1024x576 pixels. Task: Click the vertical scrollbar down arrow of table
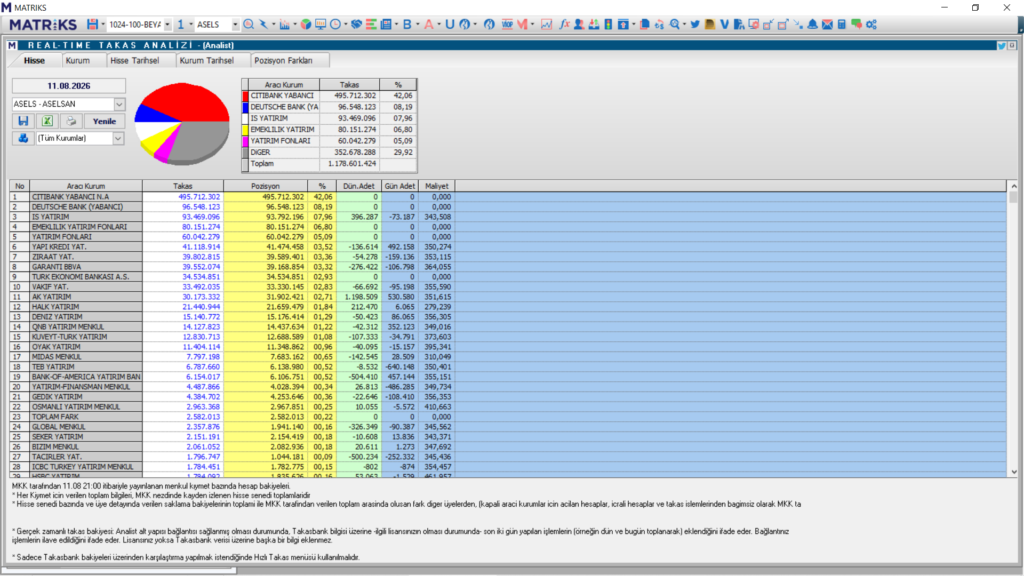pyautogui.click(x=1013, y=472)
